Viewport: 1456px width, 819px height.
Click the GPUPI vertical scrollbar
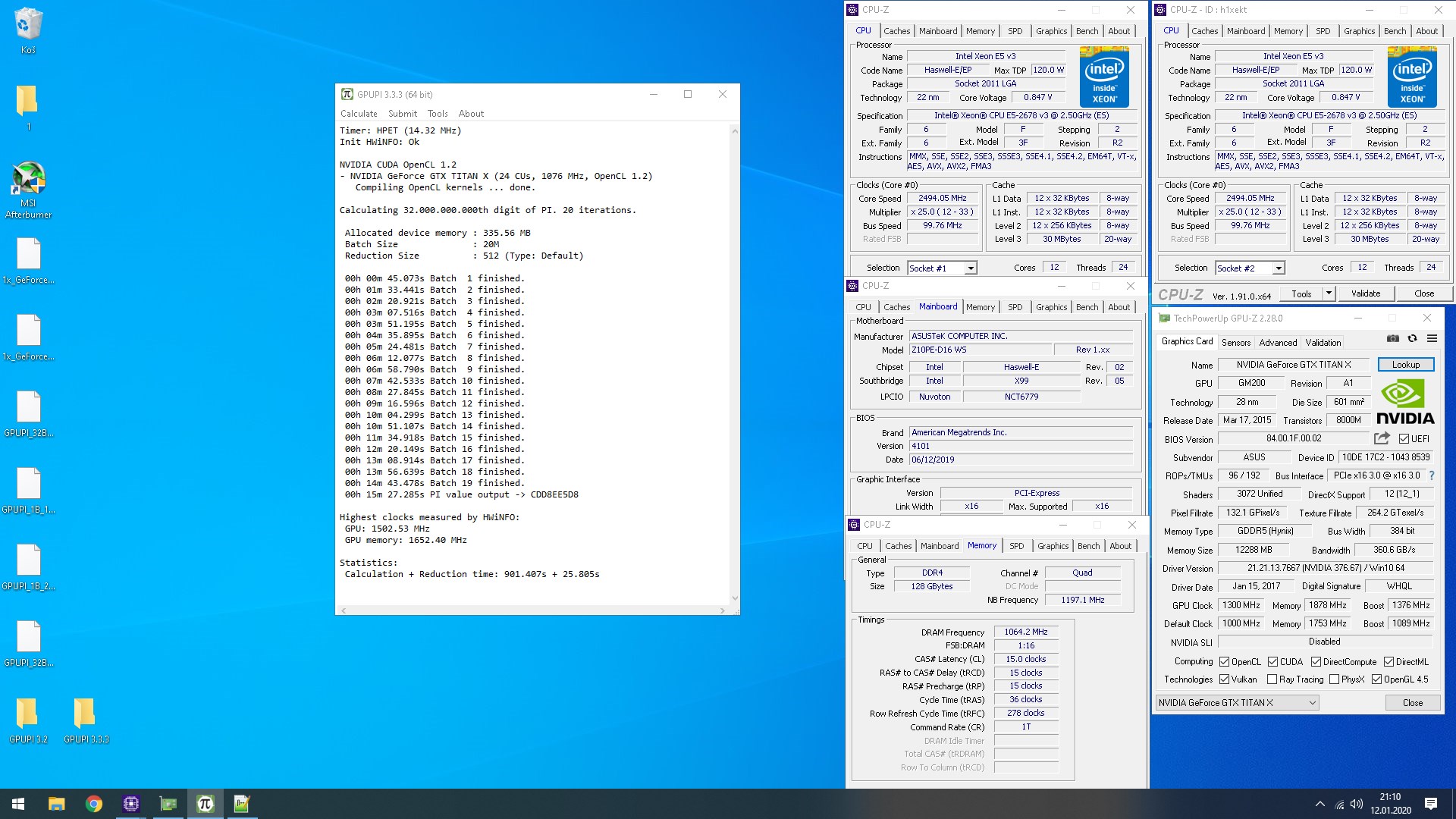point(734,364)
